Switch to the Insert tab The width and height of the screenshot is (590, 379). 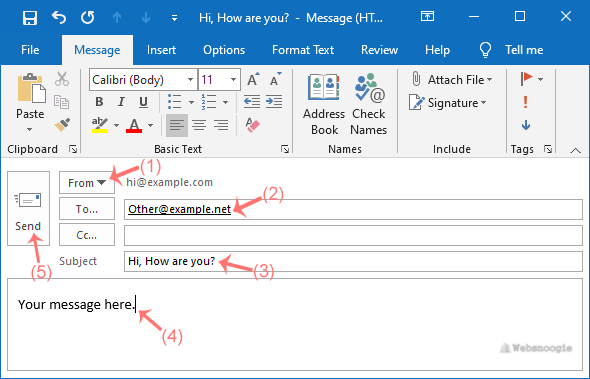[x=161, y=50]
